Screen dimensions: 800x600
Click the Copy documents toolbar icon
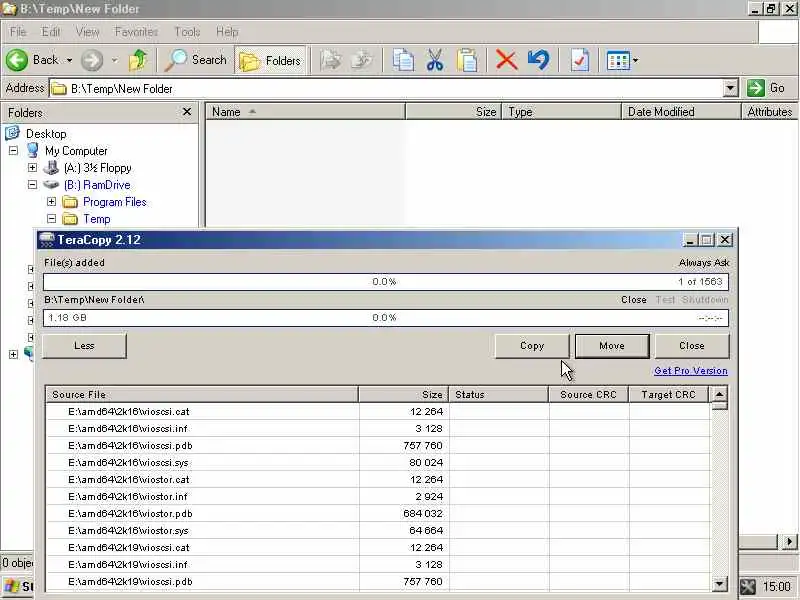point(403,60)
